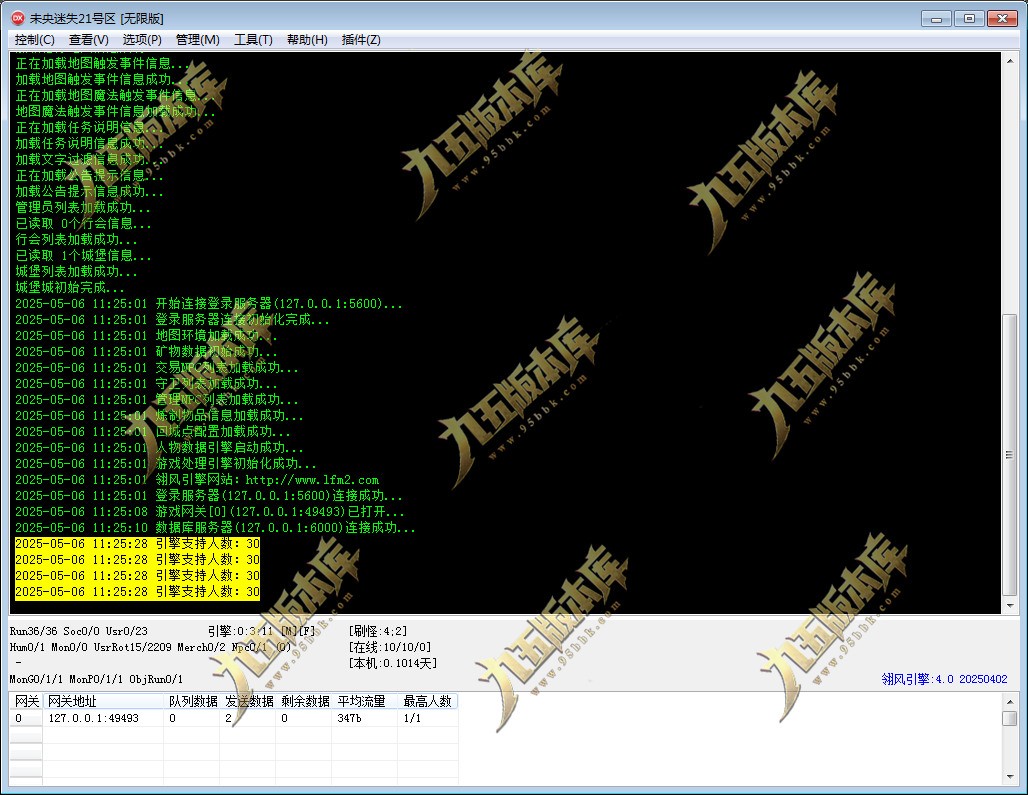The image size is (1028, 795).
Task: Click log line 已读取 1个城堡信息
Action: tap(83, 256)
